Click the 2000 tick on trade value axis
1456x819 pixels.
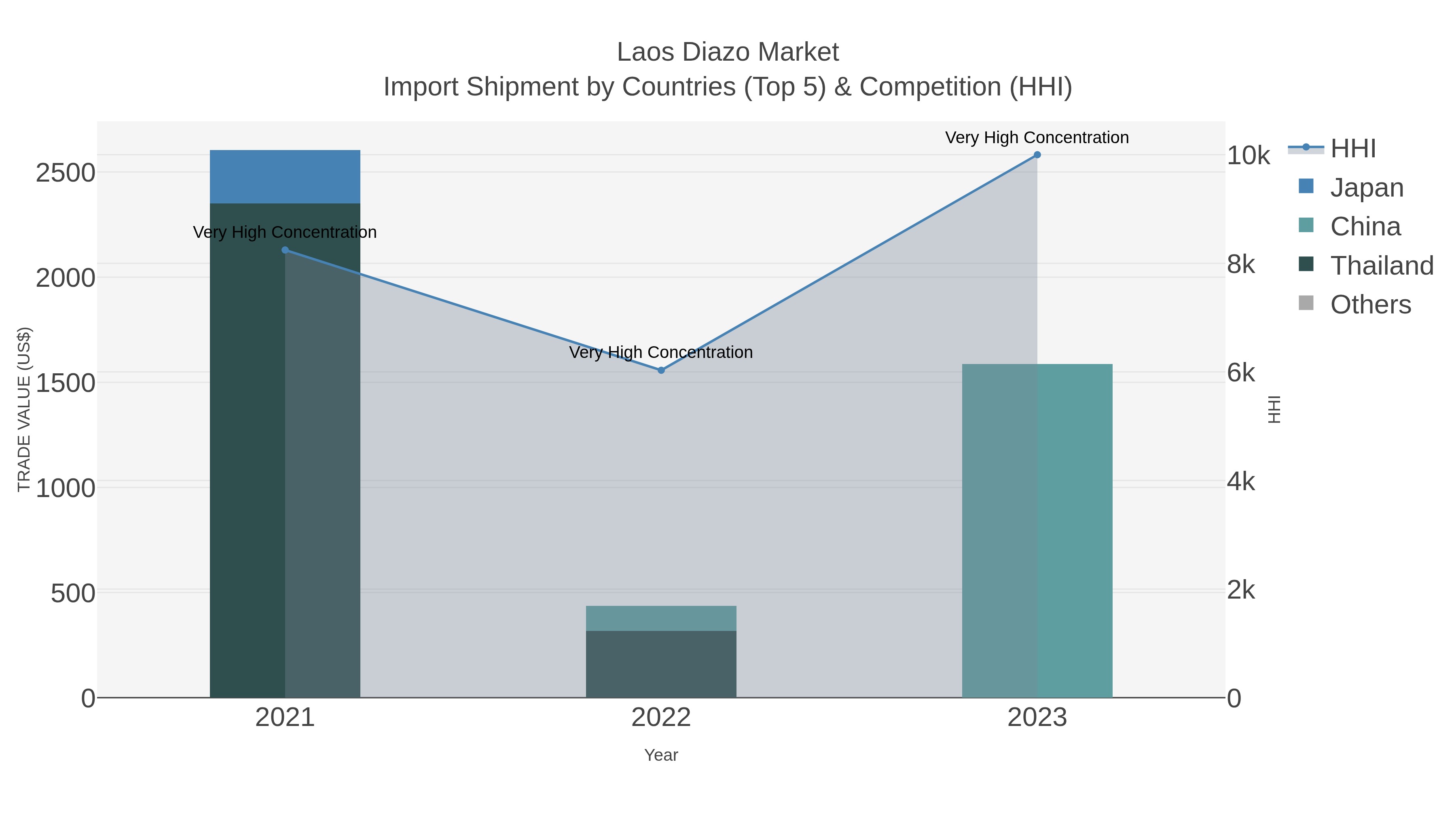coord(66,278)
